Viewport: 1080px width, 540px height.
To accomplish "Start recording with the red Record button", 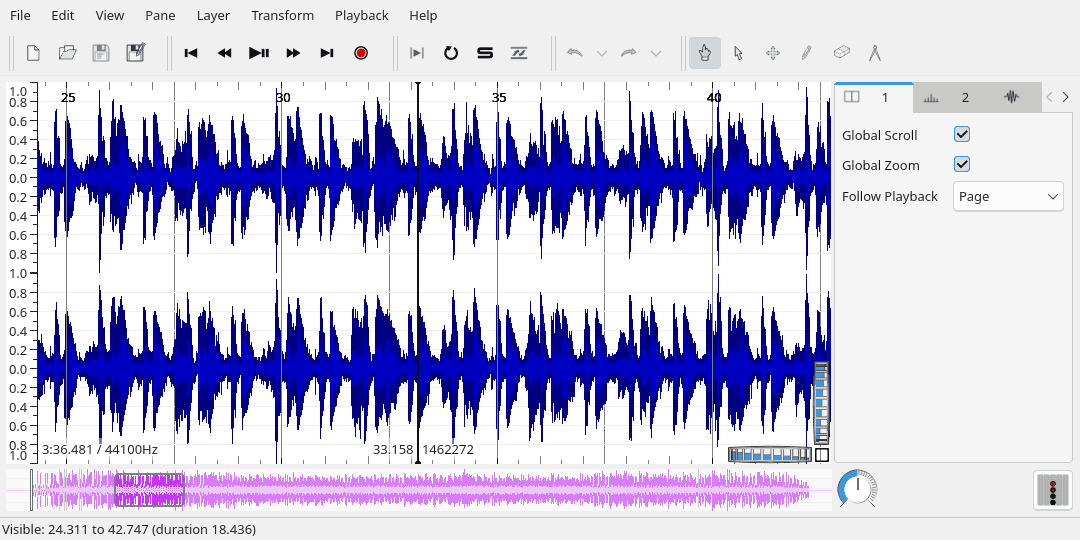I will (361, 53).
